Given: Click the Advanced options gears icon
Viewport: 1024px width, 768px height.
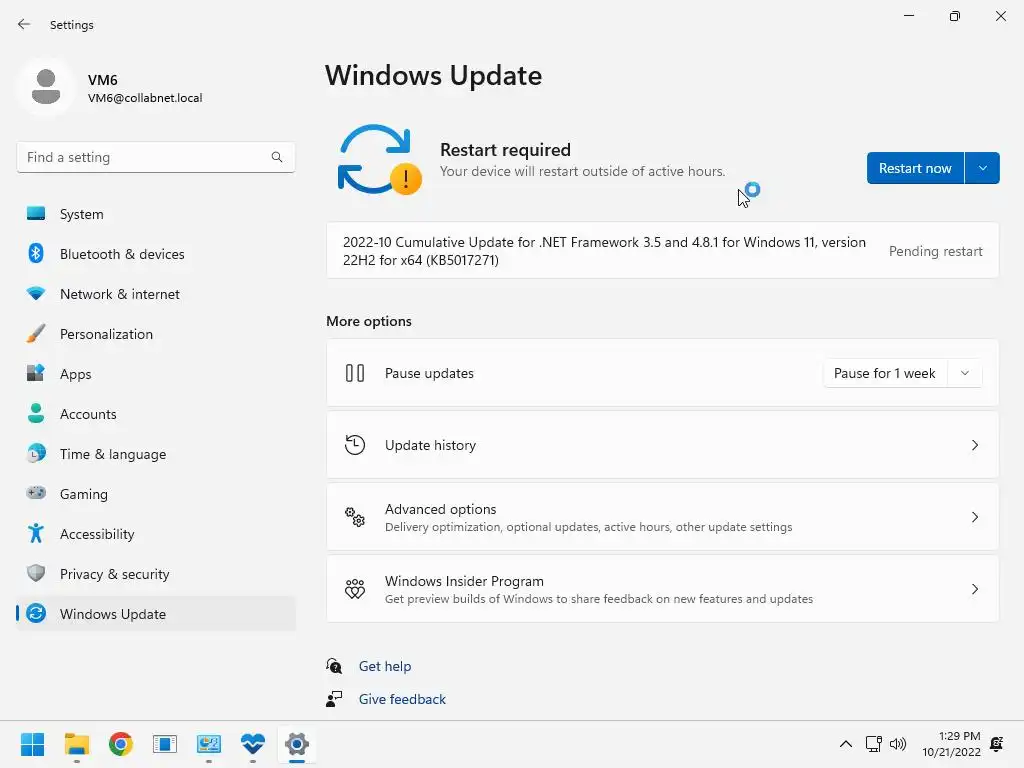Looking at the screenshot, I should (x=355, y=517).
